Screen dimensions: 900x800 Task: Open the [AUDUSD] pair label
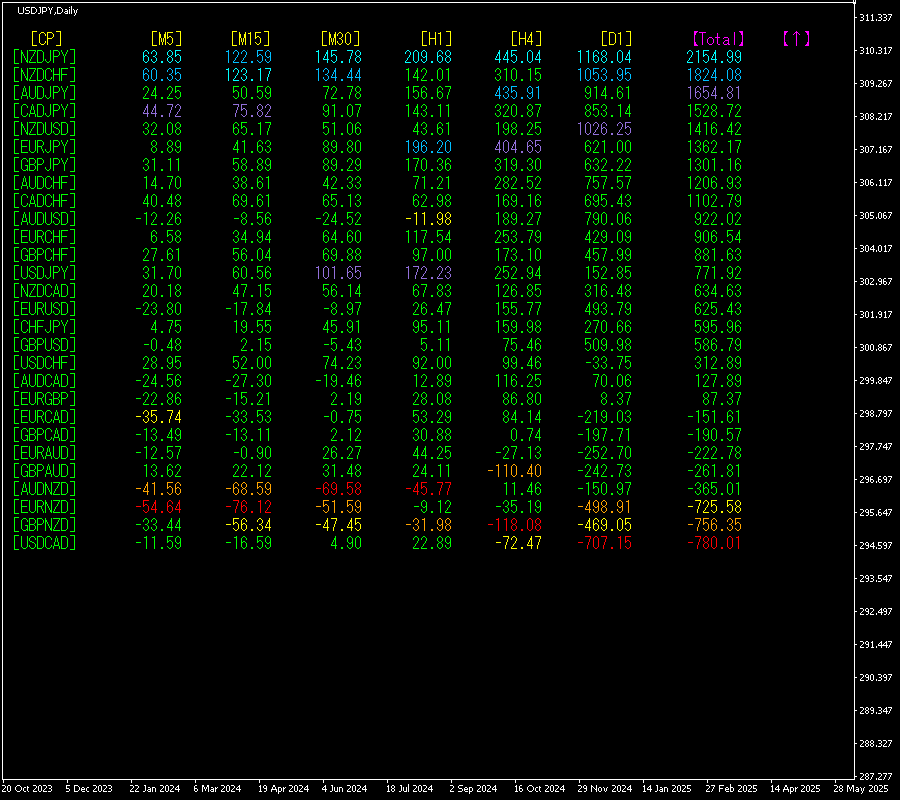point(44,219)
